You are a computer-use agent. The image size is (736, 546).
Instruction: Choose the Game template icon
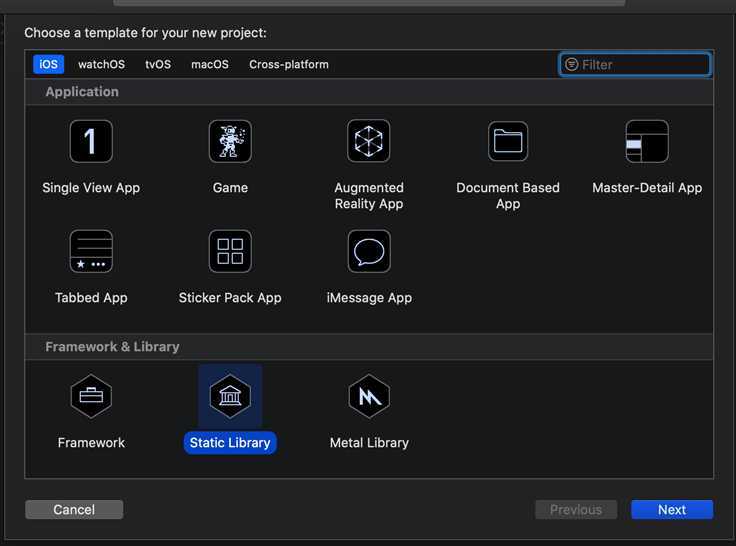point(230,141)
